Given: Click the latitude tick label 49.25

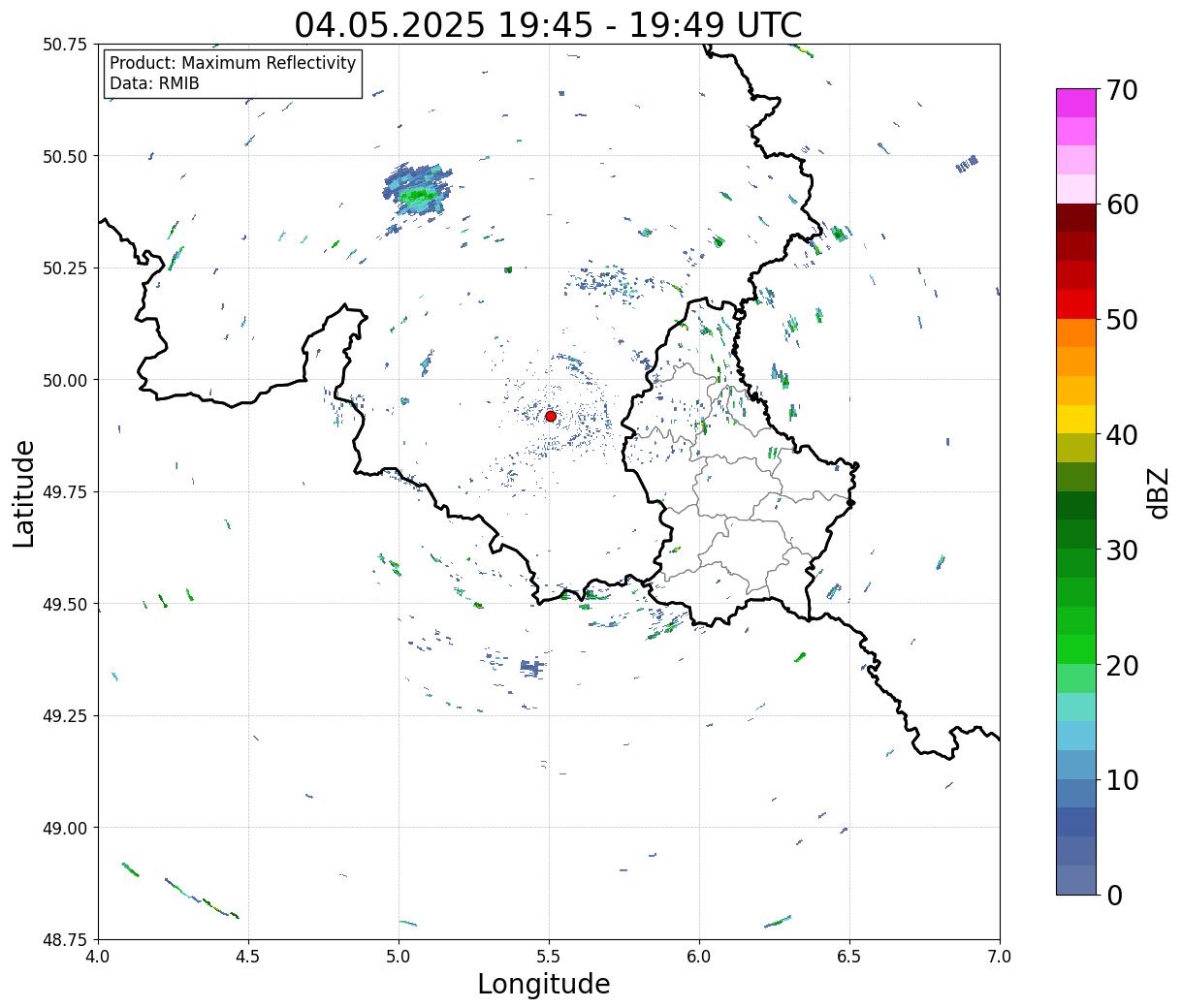Looking at the screenshot, I should coord(65,716).
